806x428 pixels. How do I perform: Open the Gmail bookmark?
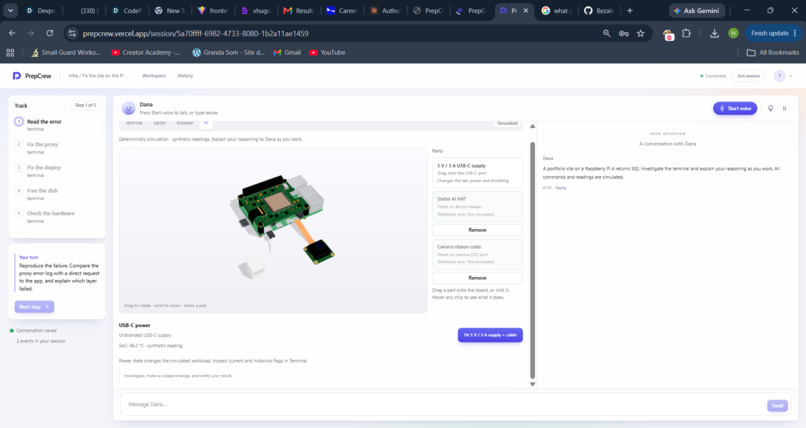pos(287,52)
